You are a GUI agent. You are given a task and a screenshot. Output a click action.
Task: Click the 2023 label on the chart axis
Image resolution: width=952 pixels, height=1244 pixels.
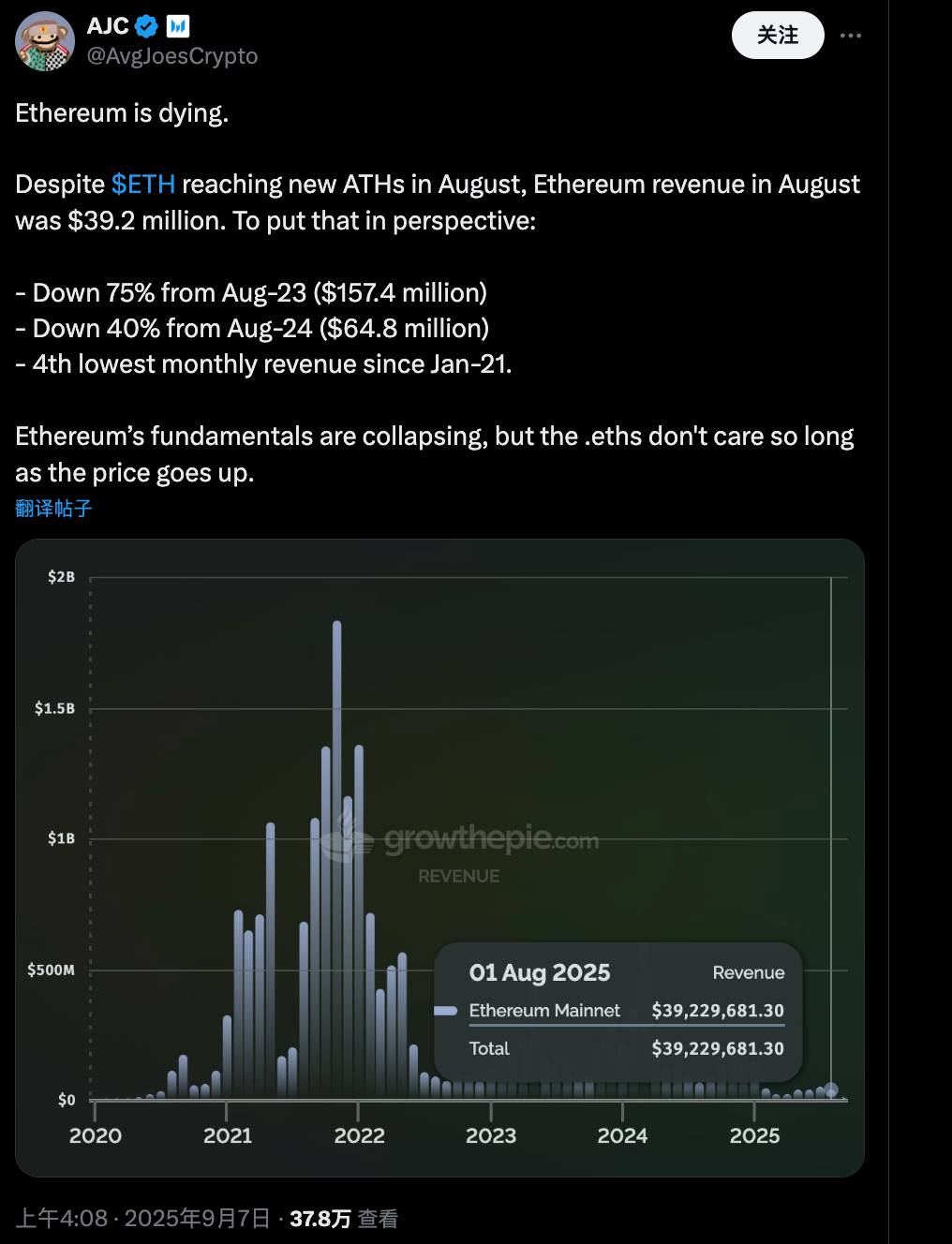(491, 1135)
